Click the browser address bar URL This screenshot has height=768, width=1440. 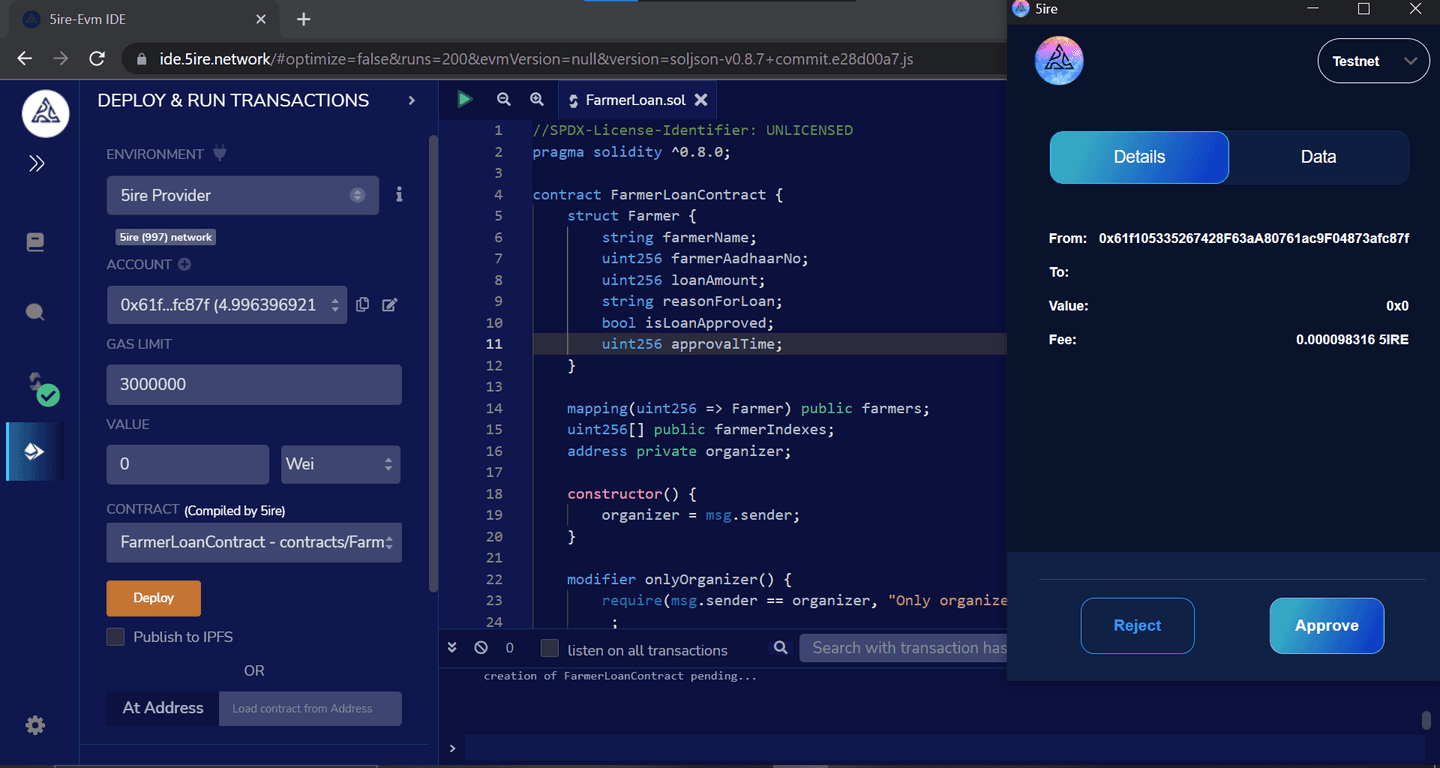(536, 59)
